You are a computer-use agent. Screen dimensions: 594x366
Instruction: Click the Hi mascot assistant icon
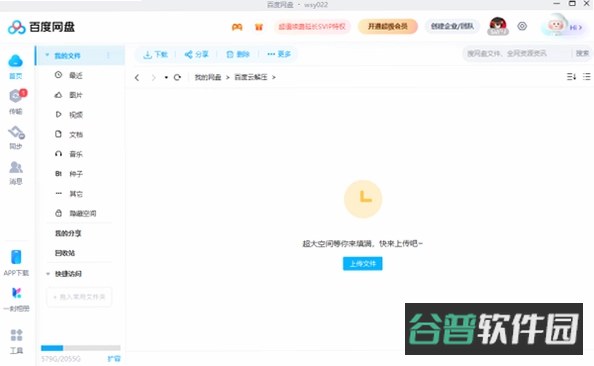pos(561,26)
